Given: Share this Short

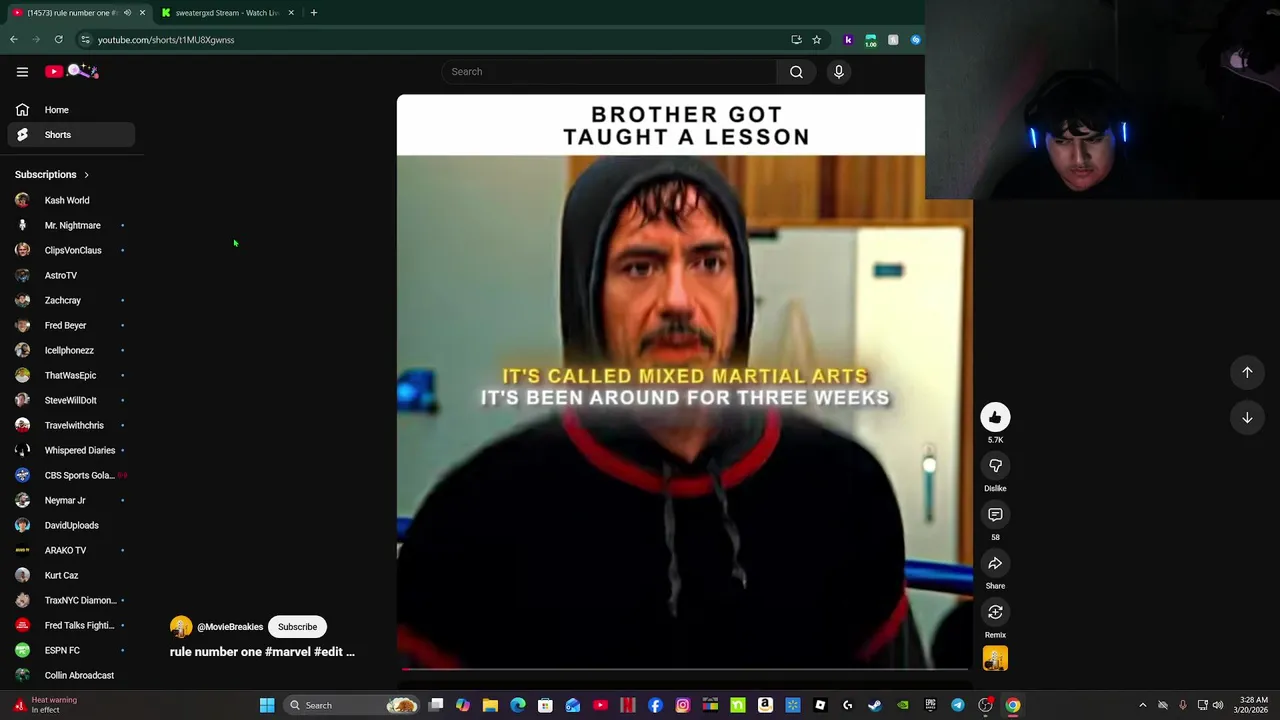Looking at the screenshot, I should coord(995,564).
